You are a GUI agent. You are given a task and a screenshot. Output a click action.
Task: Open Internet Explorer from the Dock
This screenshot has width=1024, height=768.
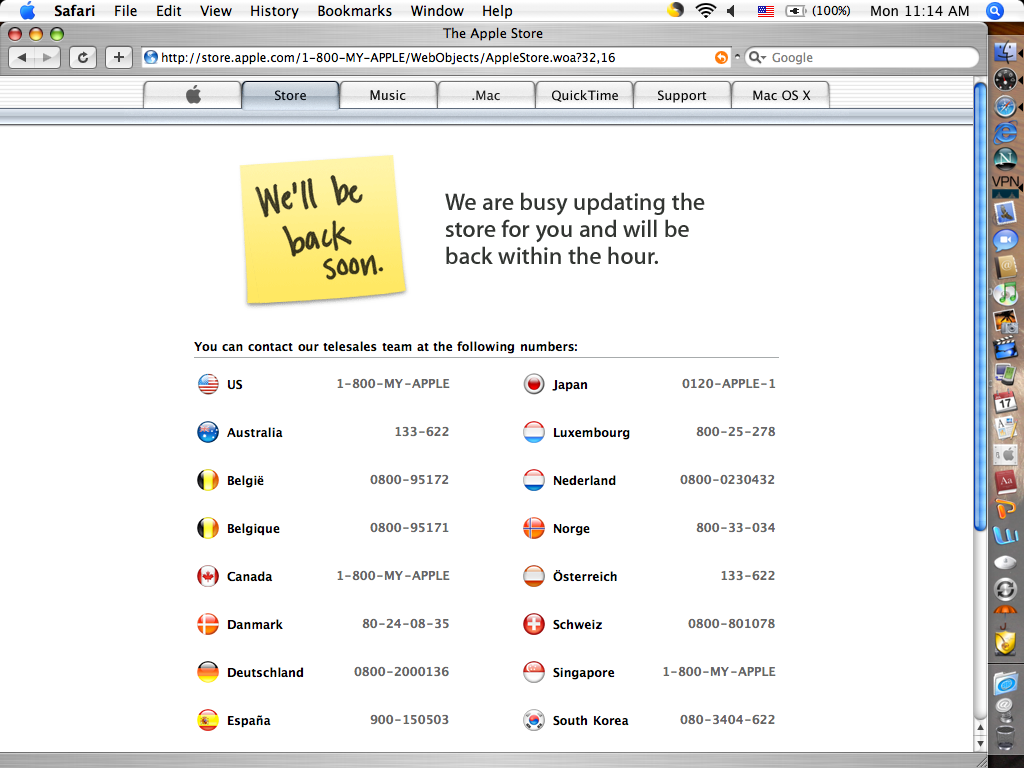1005,133
